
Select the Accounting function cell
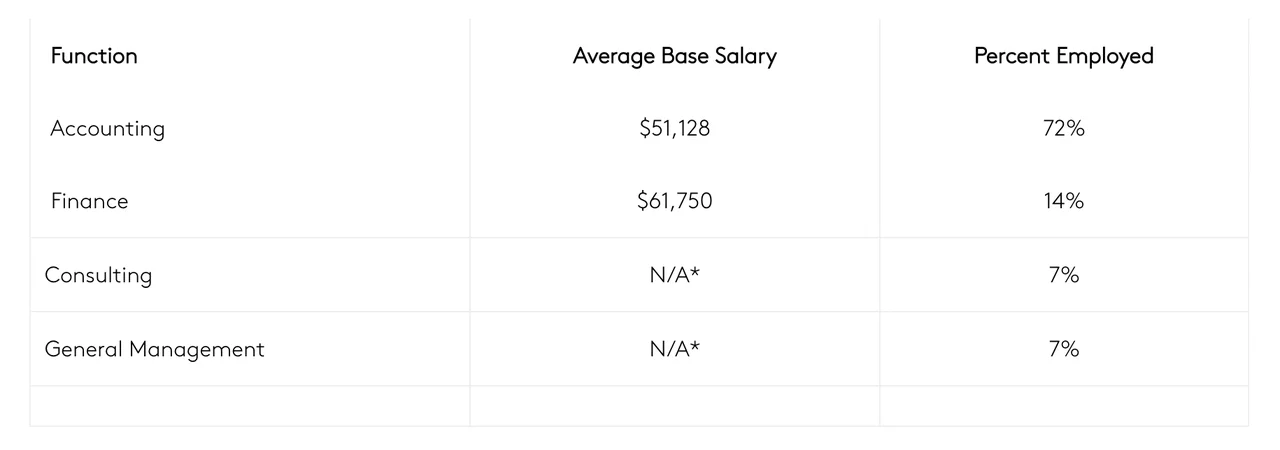(x=107, y=129)
